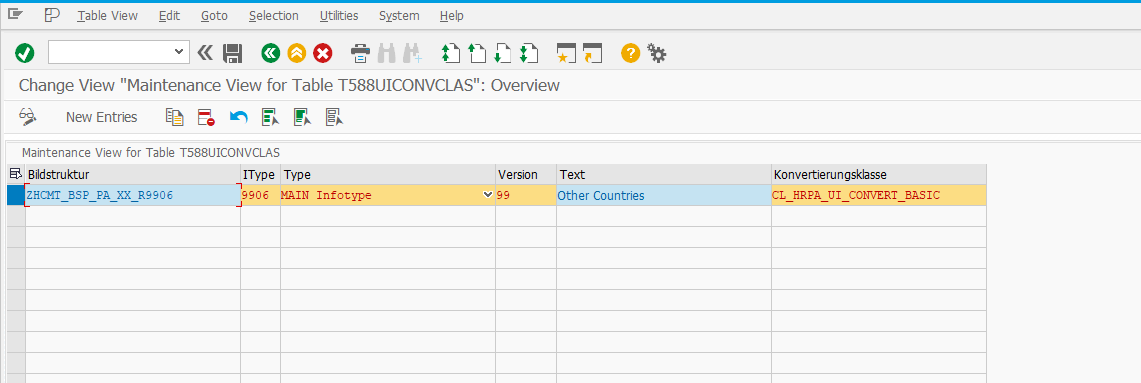
Task: Expand the command field dropdown arrow
Action: pos(178,52)
